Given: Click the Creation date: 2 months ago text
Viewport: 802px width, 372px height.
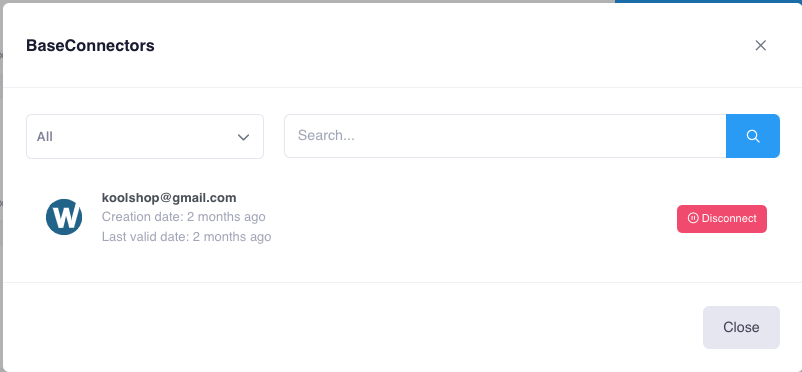Looking at the screenshot, I should [x=184, y=217].
